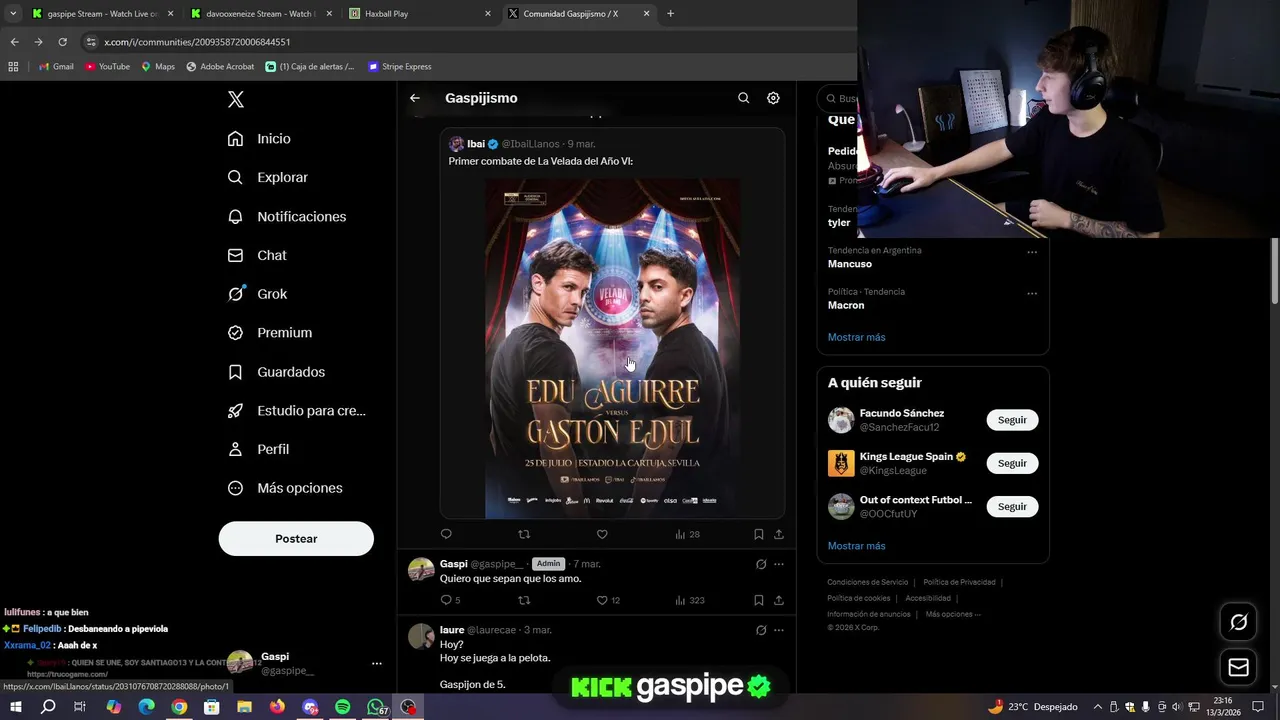This screenshot has height=720, width=1280.
Task: Open more options on laure's post
Action: (778, 630)
